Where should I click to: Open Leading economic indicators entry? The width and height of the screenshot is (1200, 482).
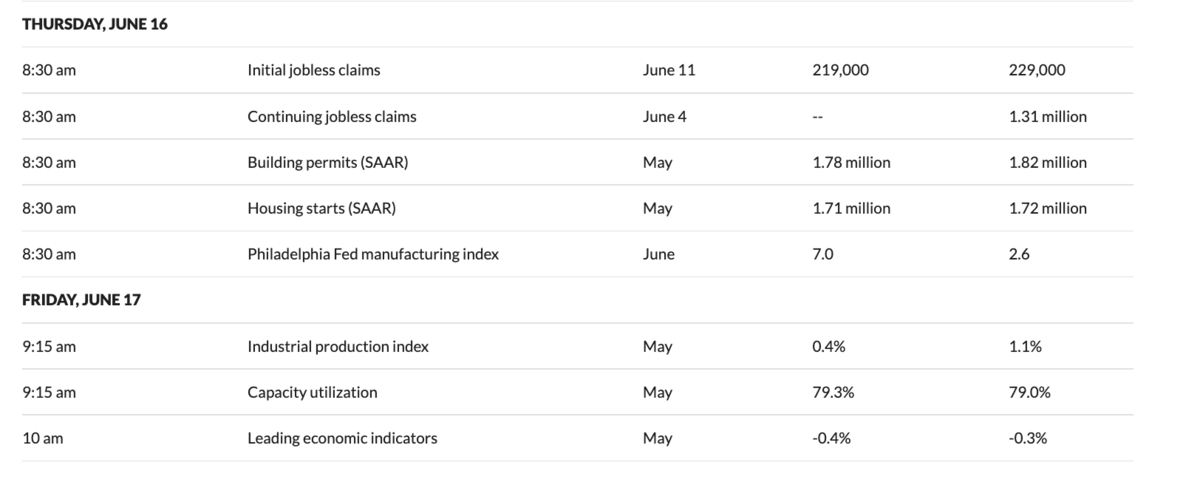(342, 438)
